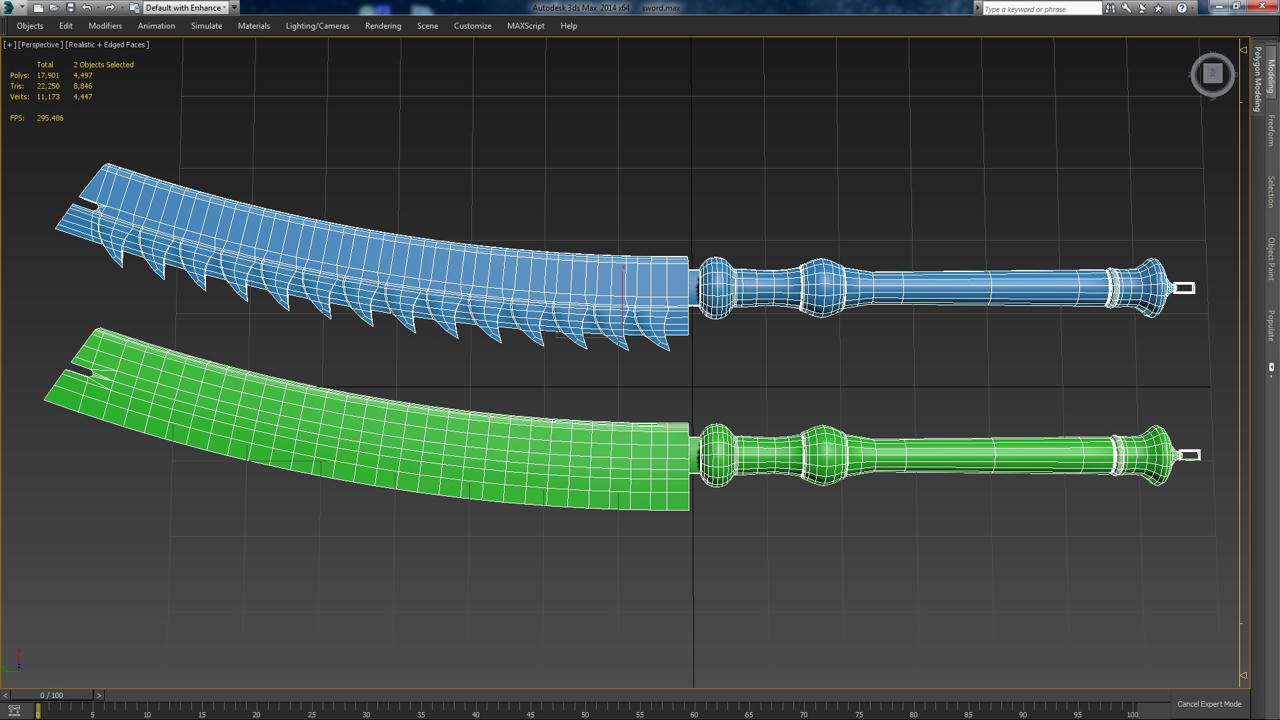Select the blue sword handle object
This screenshot has height=720, width=1280.
tap(940, 288)
